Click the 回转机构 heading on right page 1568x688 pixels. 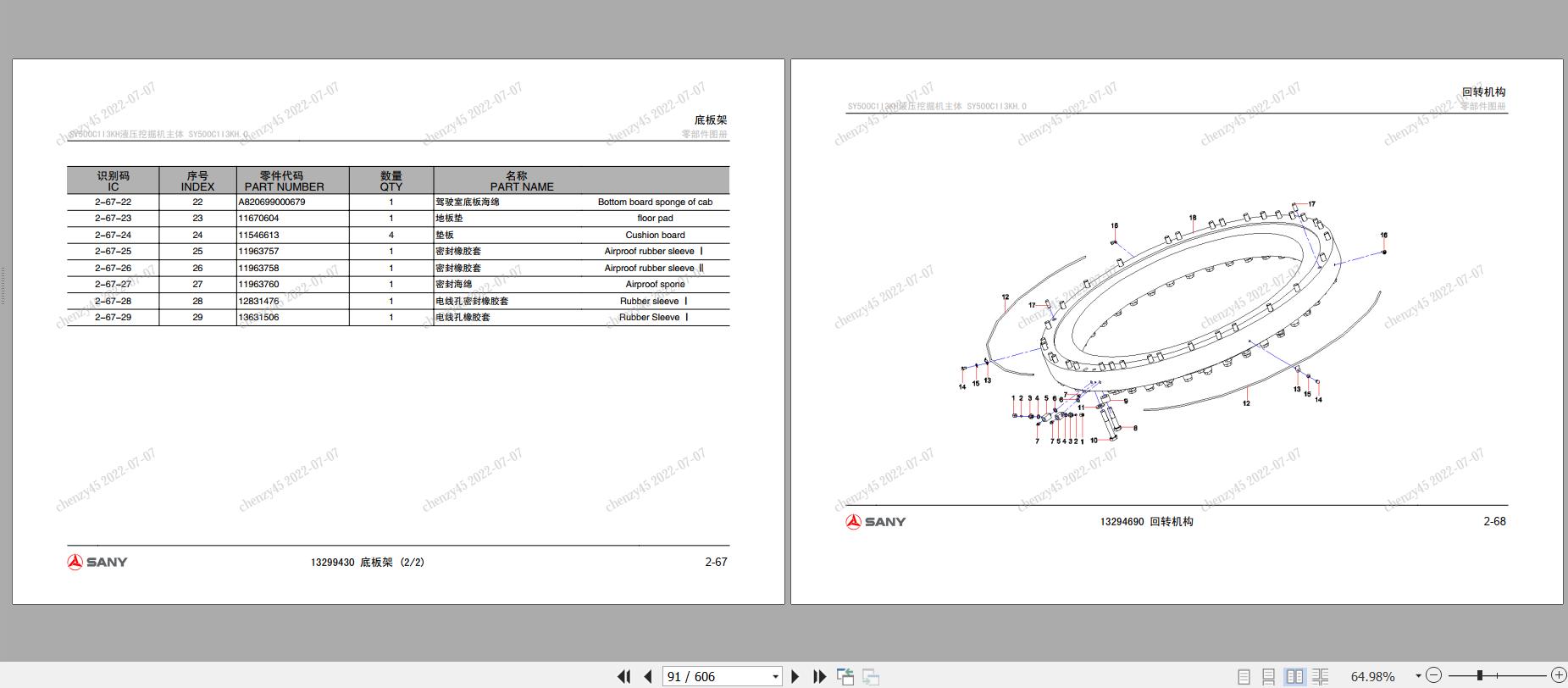pos(1483,92)
